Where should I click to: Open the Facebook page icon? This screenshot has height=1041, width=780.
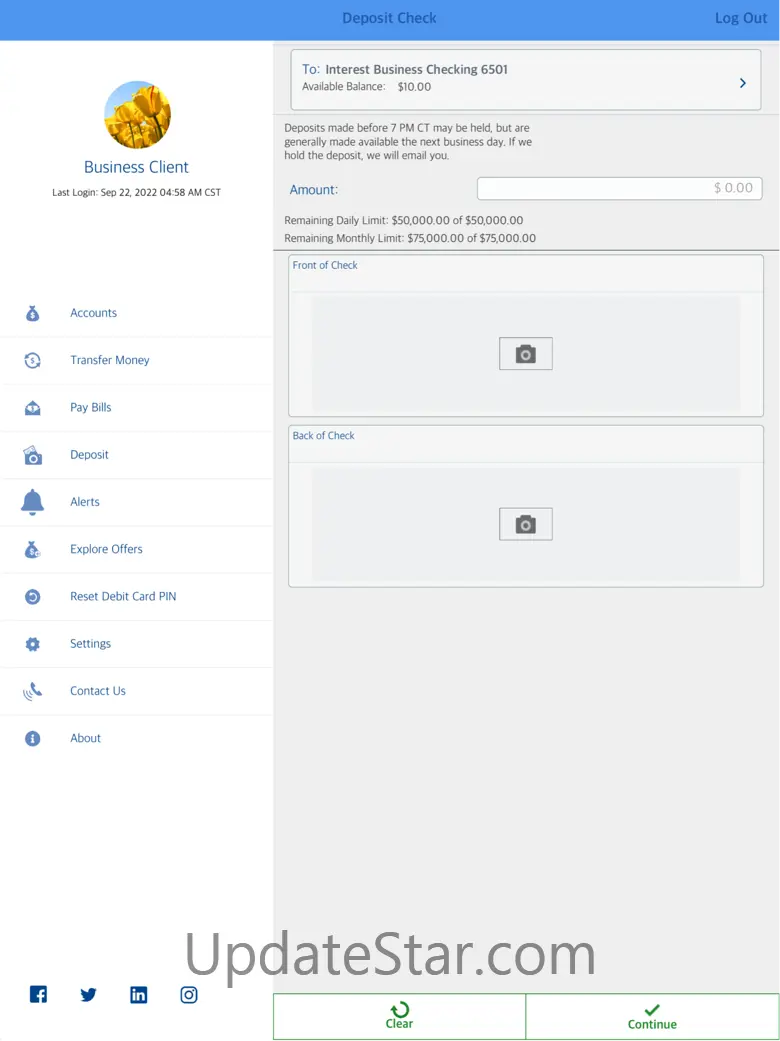[x=39, y=994]
